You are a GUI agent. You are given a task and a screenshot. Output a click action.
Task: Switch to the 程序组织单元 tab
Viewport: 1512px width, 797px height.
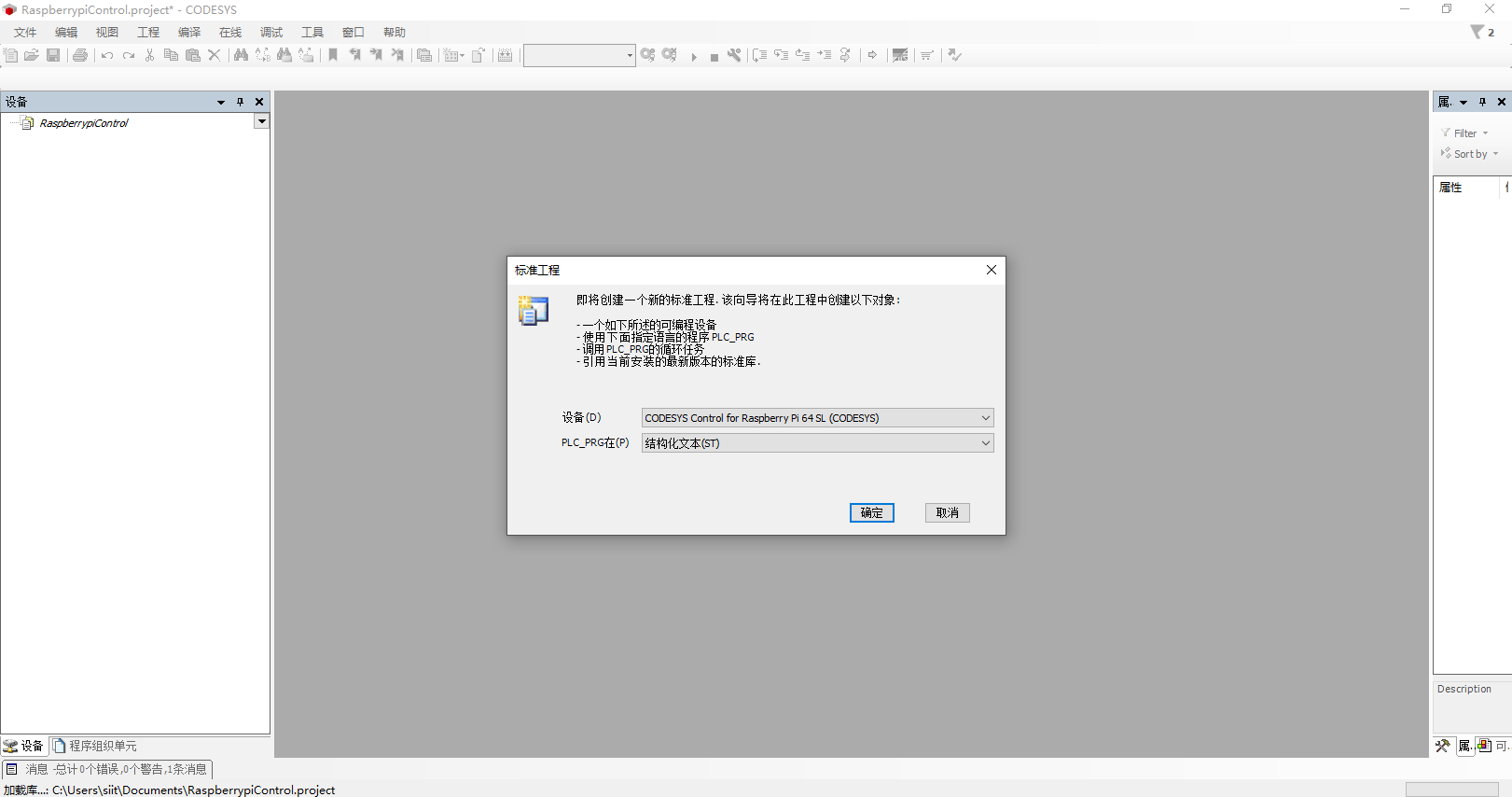95,746
